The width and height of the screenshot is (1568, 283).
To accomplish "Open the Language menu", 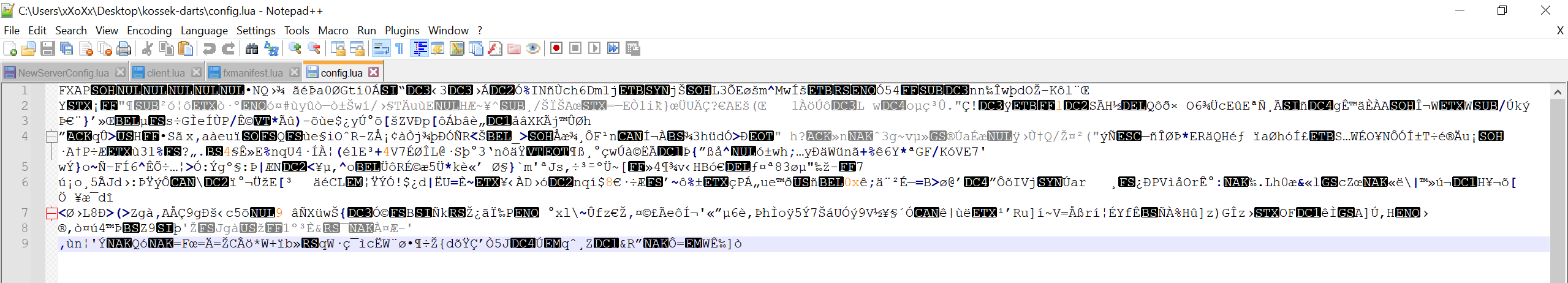I will (204, 30).
